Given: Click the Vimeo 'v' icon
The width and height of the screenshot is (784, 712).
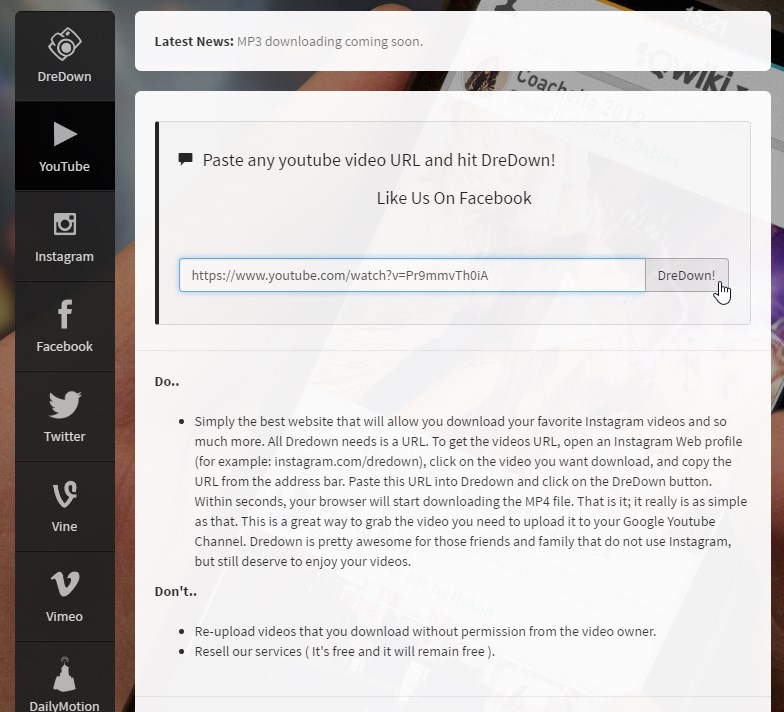Looking at the screenshot, I should pyautogui.click(x=64, y=584).
